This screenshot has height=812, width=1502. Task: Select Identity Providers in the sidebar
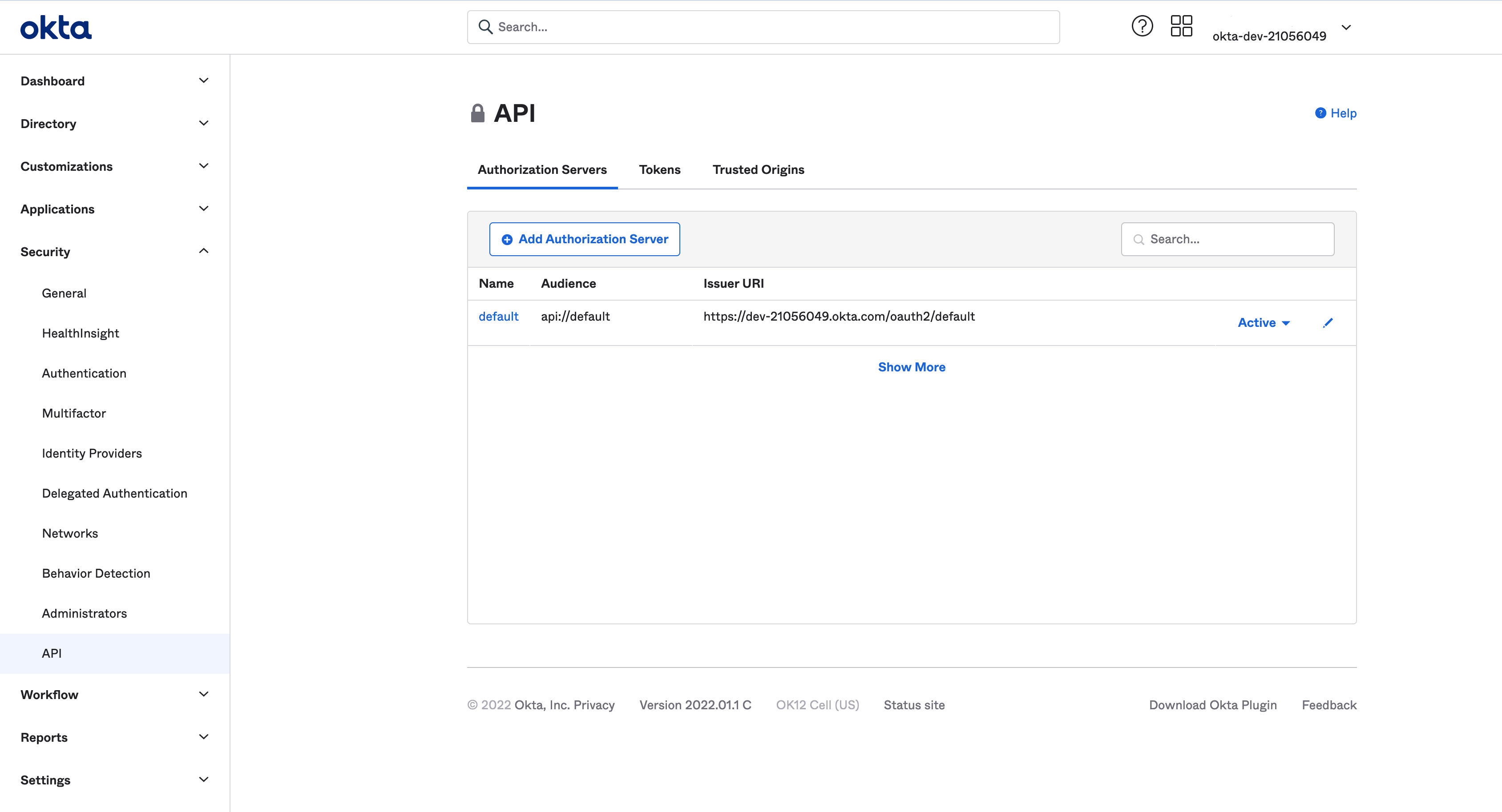(92, 453)
